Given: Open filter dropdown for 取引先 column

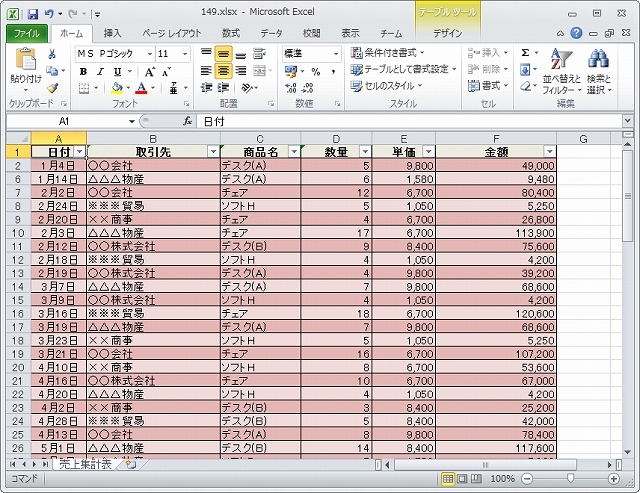Looking at the screenshot, I should click(x=212, y=151).
